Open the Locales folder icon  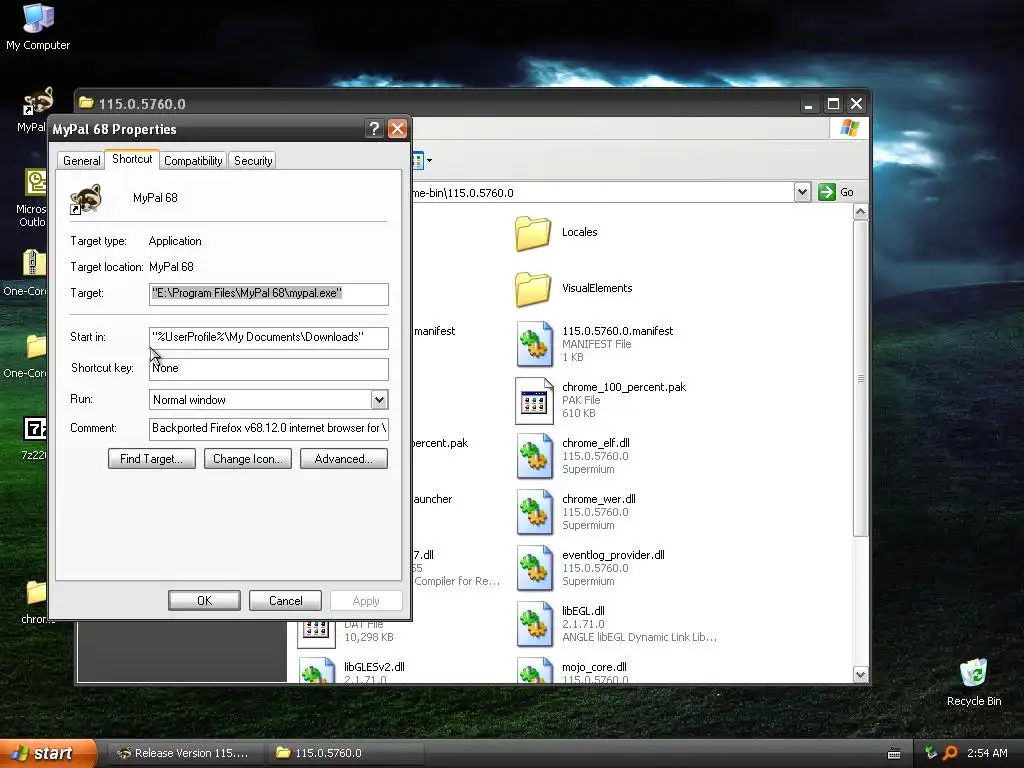point(533,233)
